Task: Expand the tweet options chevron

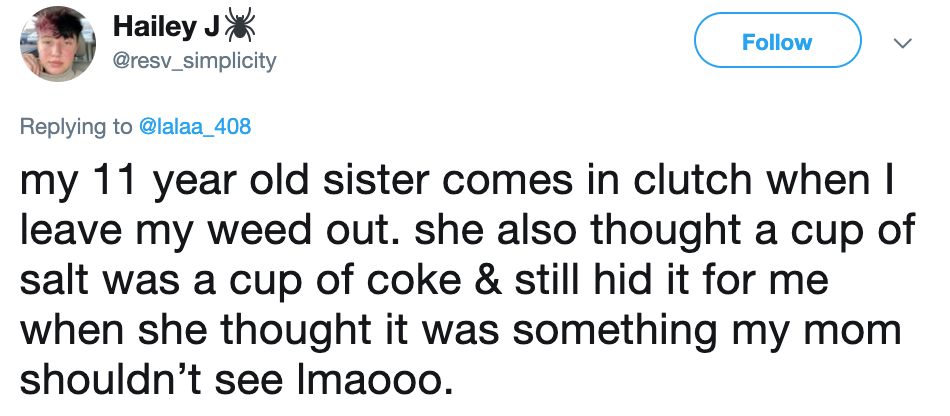Action: pos(903,43)
